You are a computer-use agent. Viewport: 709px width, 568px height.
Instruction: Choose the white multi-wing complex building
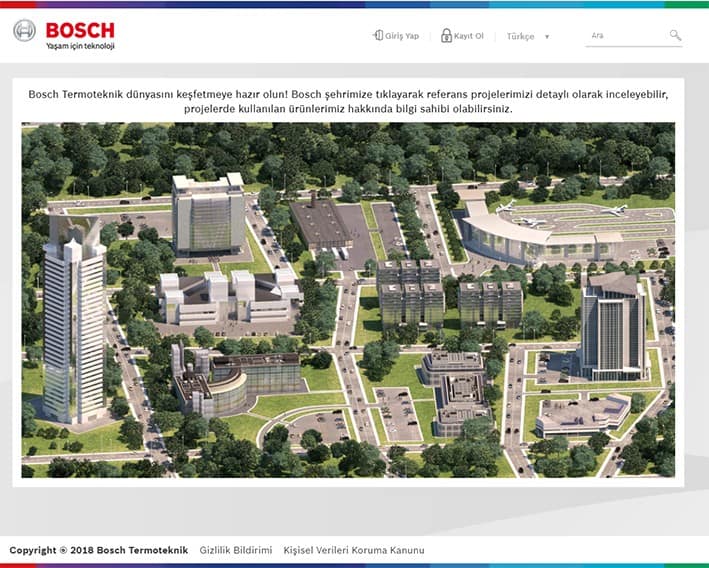pos(228,297)
